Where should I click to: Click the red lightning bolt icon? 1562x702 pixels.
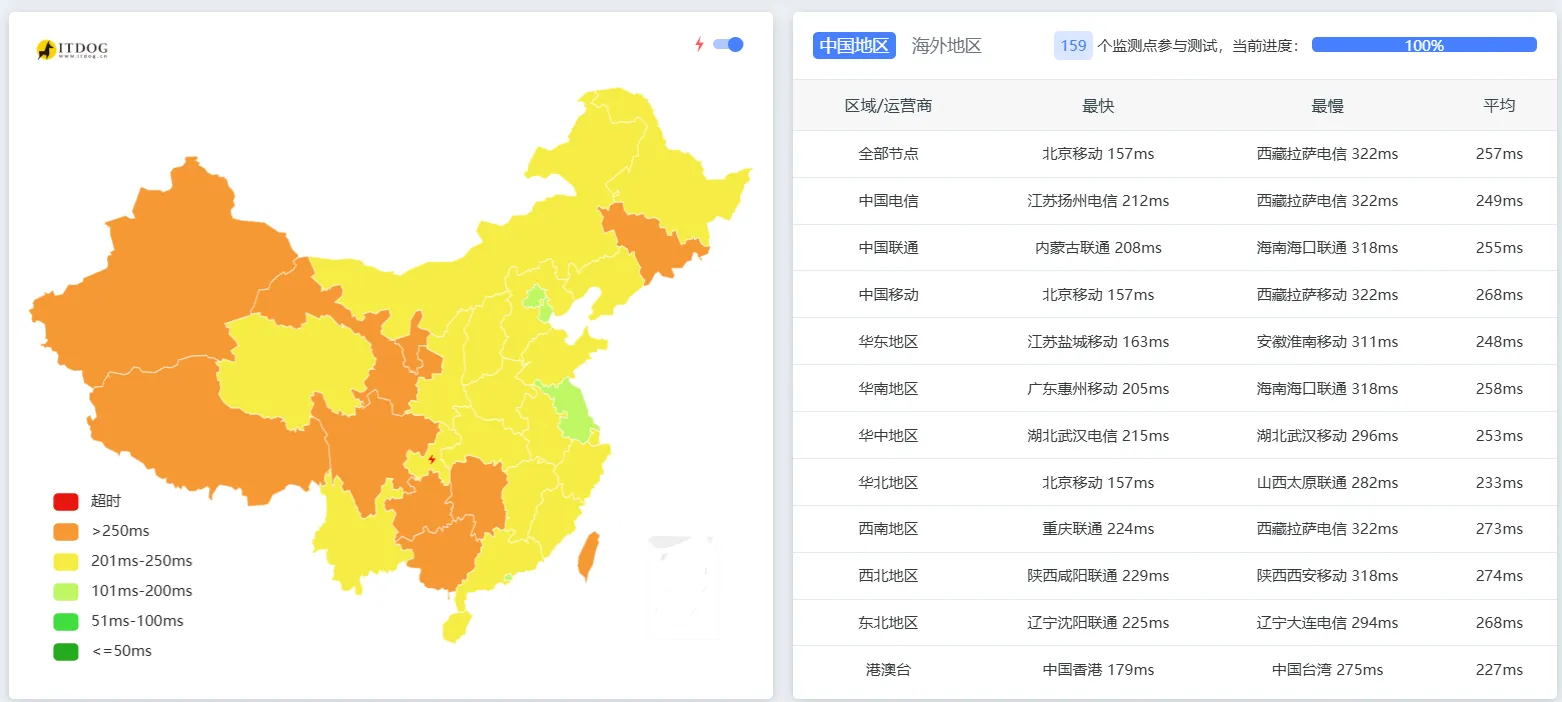[698, 43]
